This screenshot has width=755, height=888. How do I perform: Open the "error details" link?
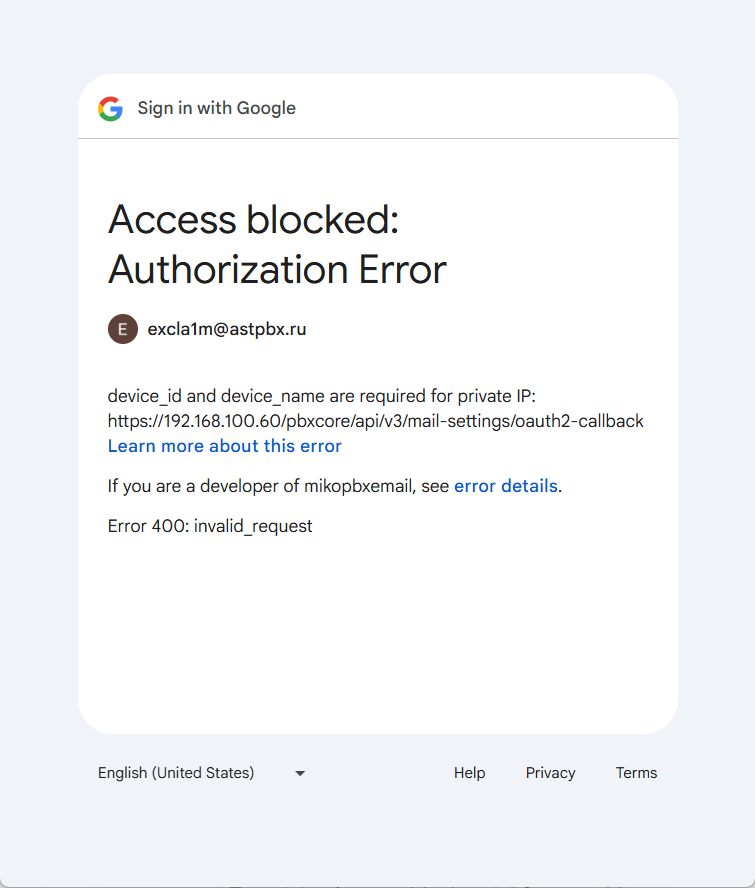click(x=505, y=486)
